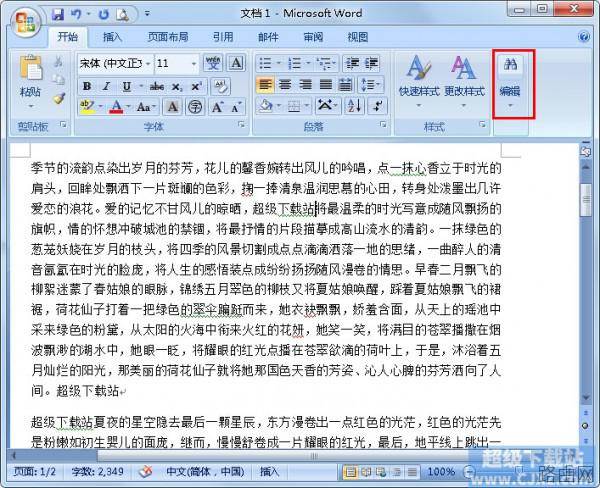Click the 100% zoom level button
This screenshot has height=488, width=600.
[x=440, y=472]
